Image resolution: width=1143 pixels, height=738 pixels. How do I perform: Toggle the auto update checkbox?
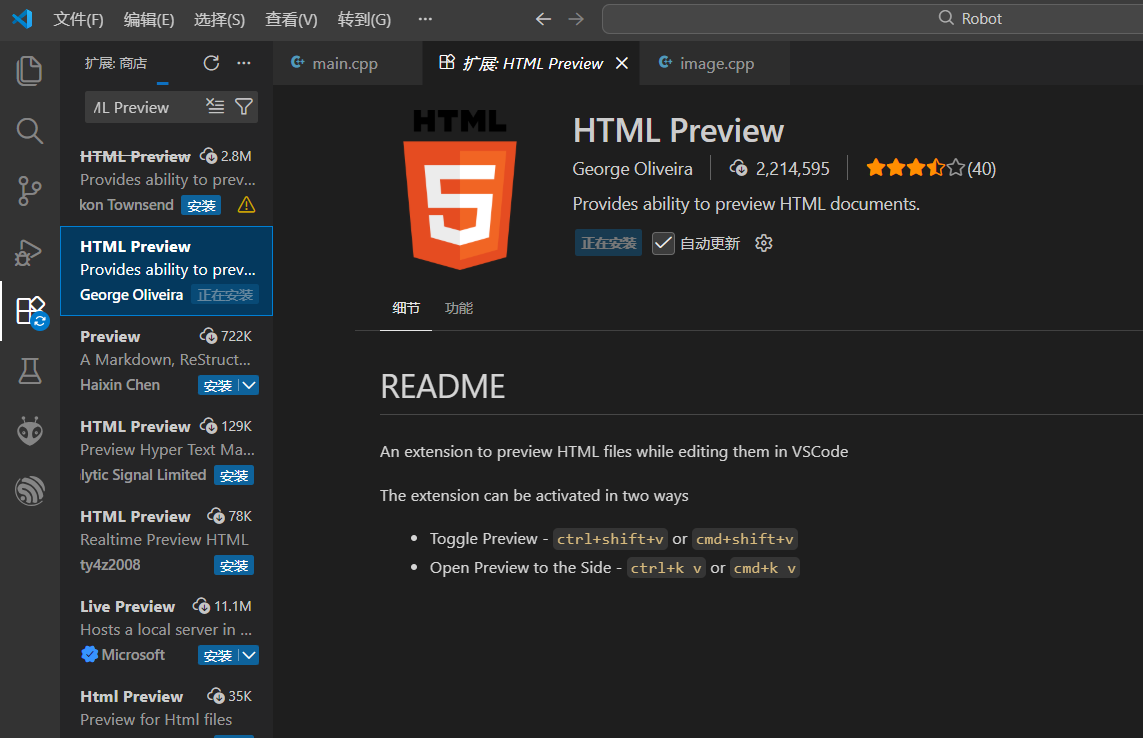click(663, 243)
